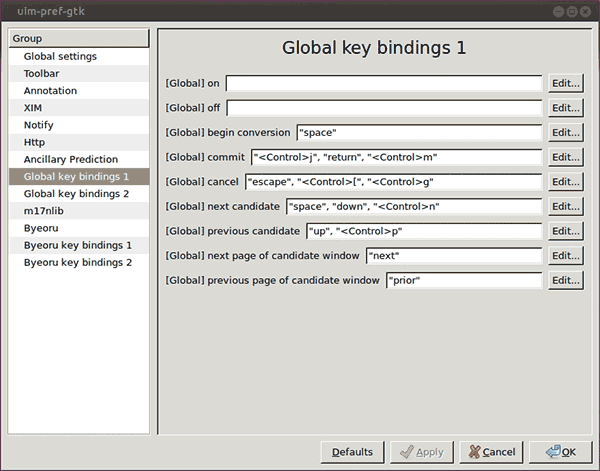This screenshot has height=471, width=600.
Task: Open Byeoru key bindings 1
Action: (x=79, y=246)
